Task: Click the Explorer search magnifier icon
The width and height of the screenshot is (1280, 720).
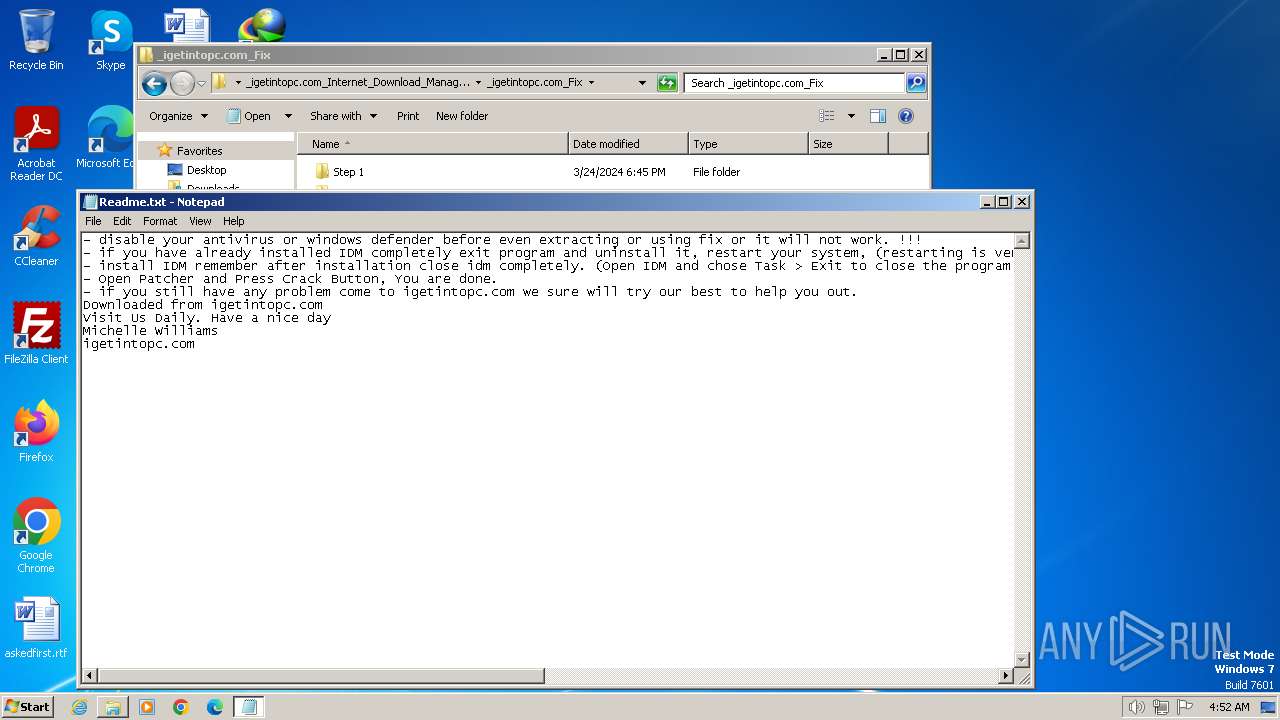Action: click(x=915, y=83)
